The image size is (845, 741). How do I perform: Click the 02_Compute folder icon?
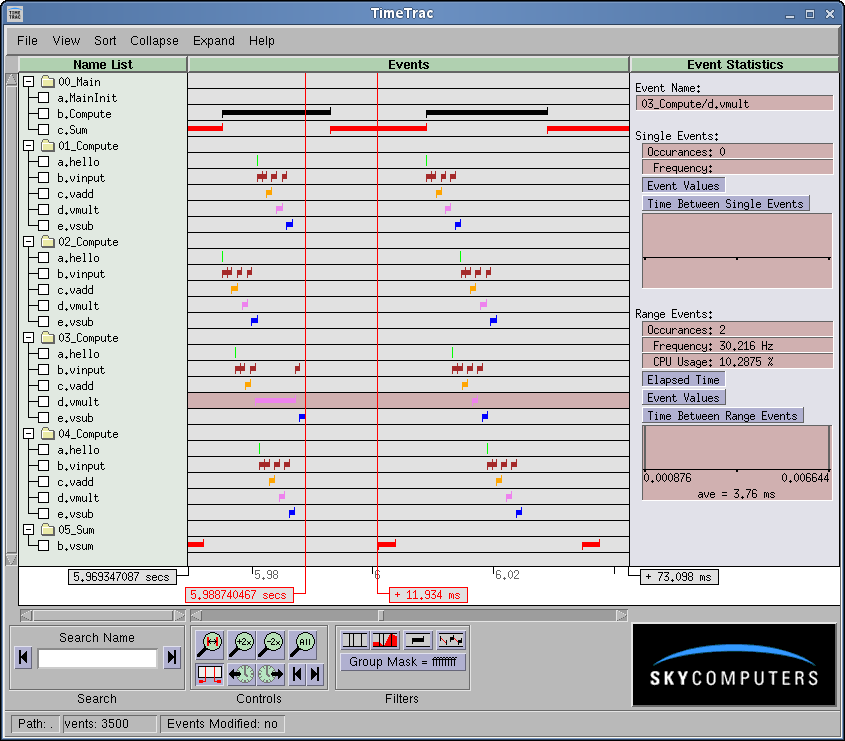click(48, 241)
